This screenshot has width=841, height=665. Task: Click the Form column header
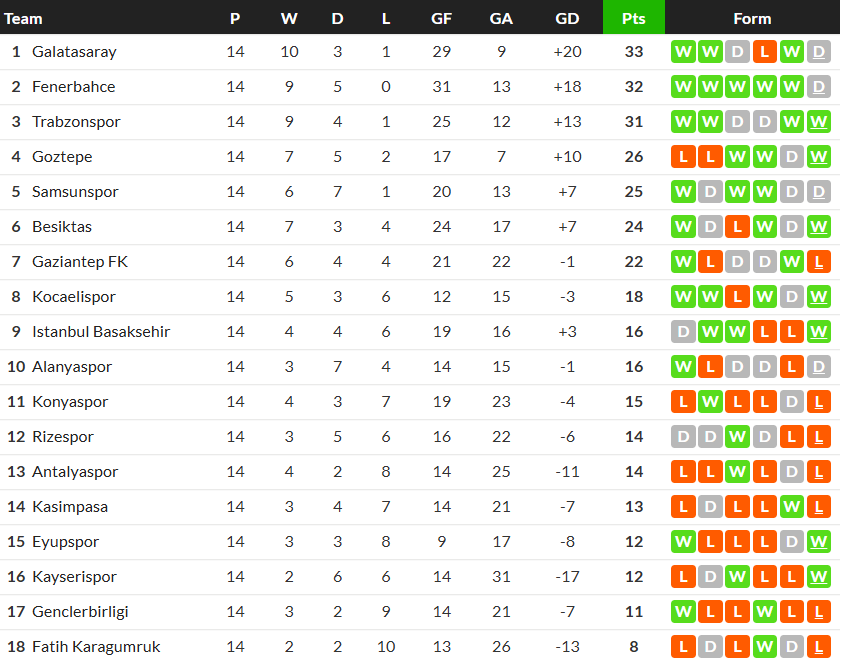(x=752, y=18)
